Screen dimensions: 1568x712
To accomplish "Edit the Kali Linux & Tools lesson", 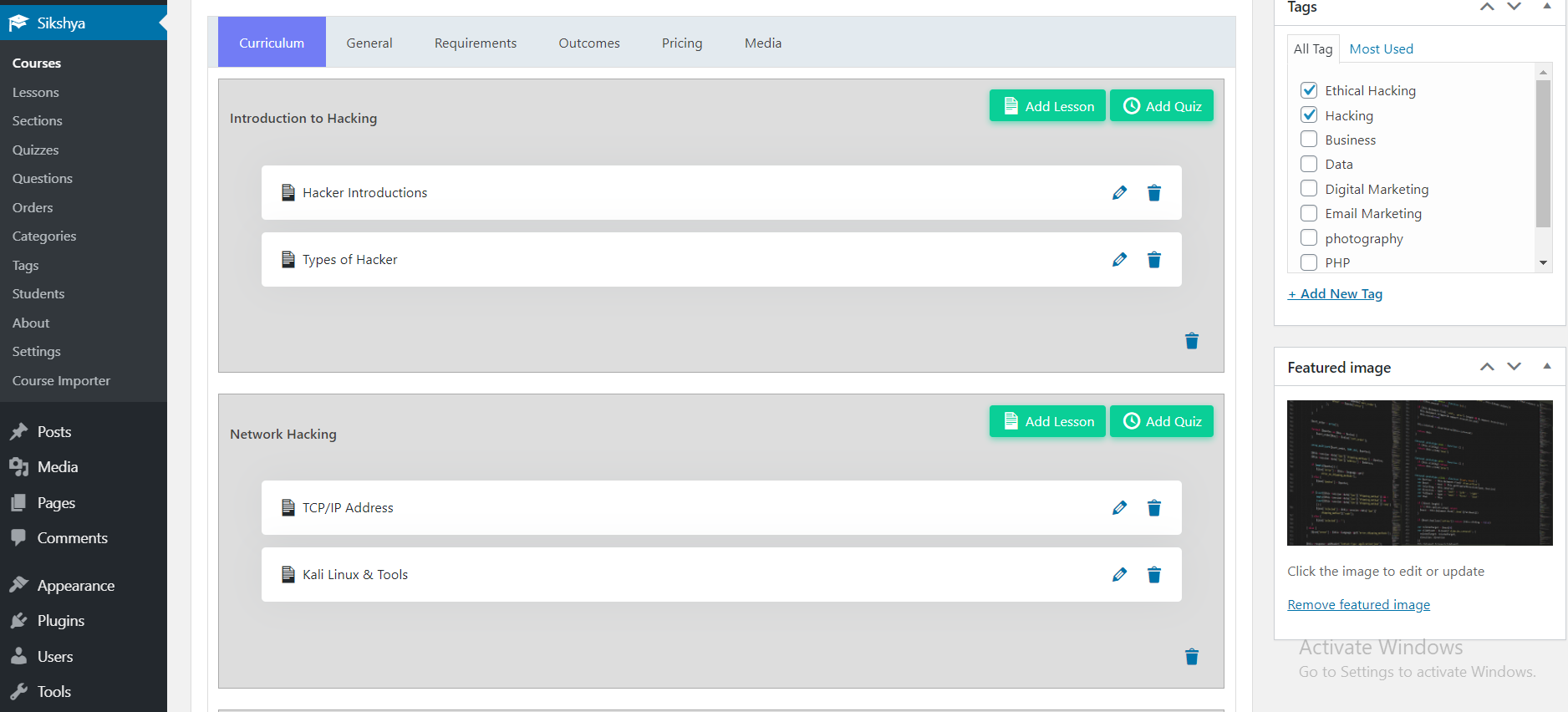I will coord(1119,575).
